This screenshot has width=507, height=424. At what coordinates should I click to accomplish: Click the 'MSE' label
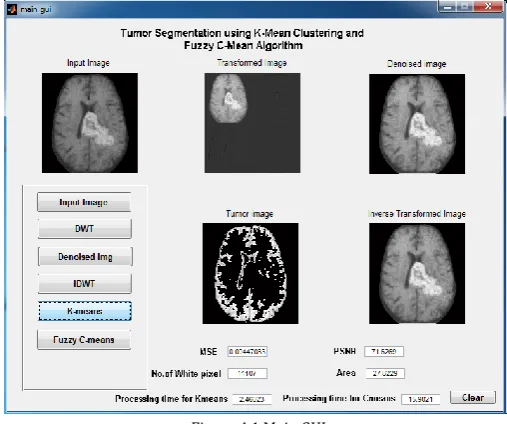[208, 352]
